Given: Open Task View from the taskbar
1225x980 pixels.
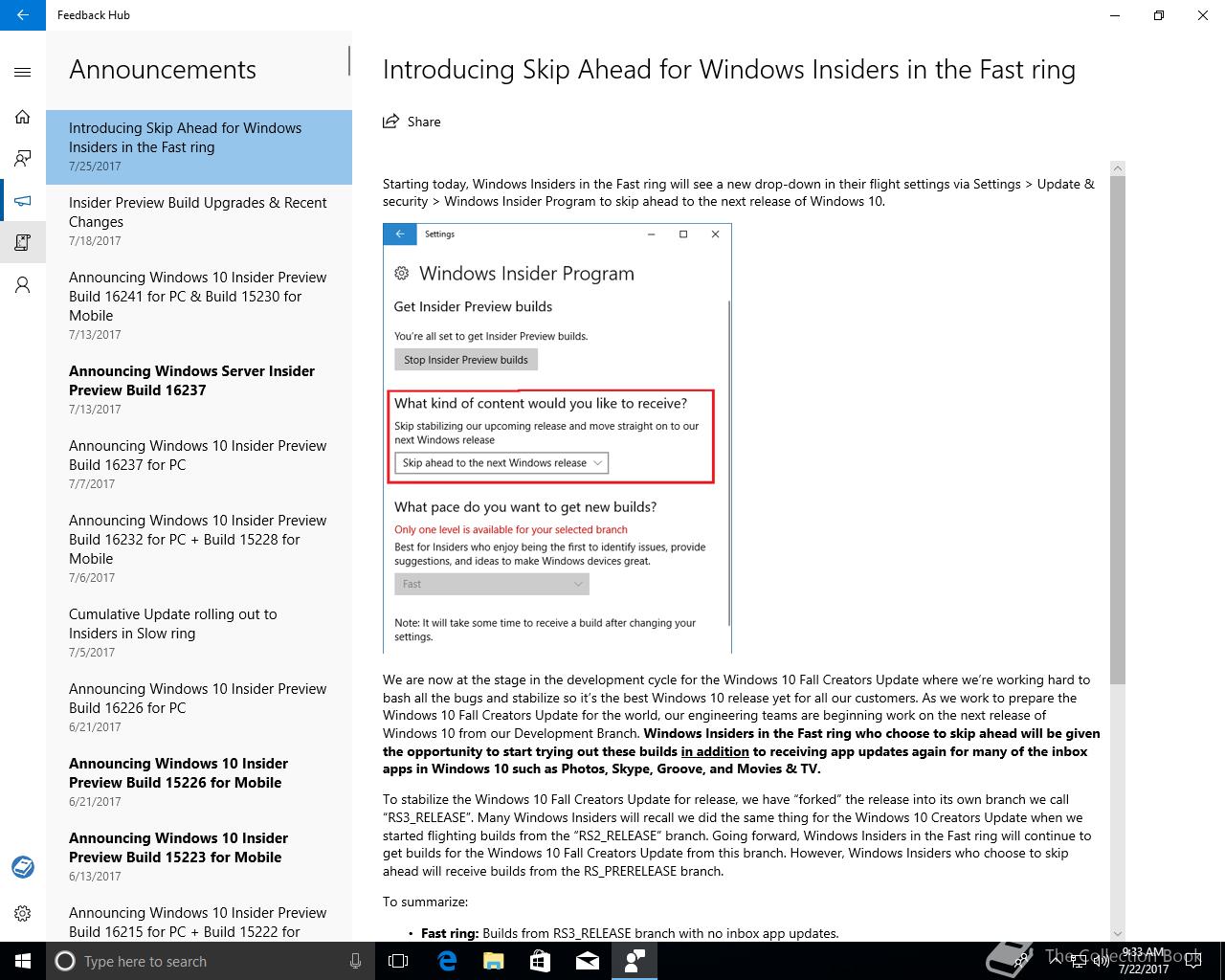Looking at the screenshot, I should click(x=398, y=961).
